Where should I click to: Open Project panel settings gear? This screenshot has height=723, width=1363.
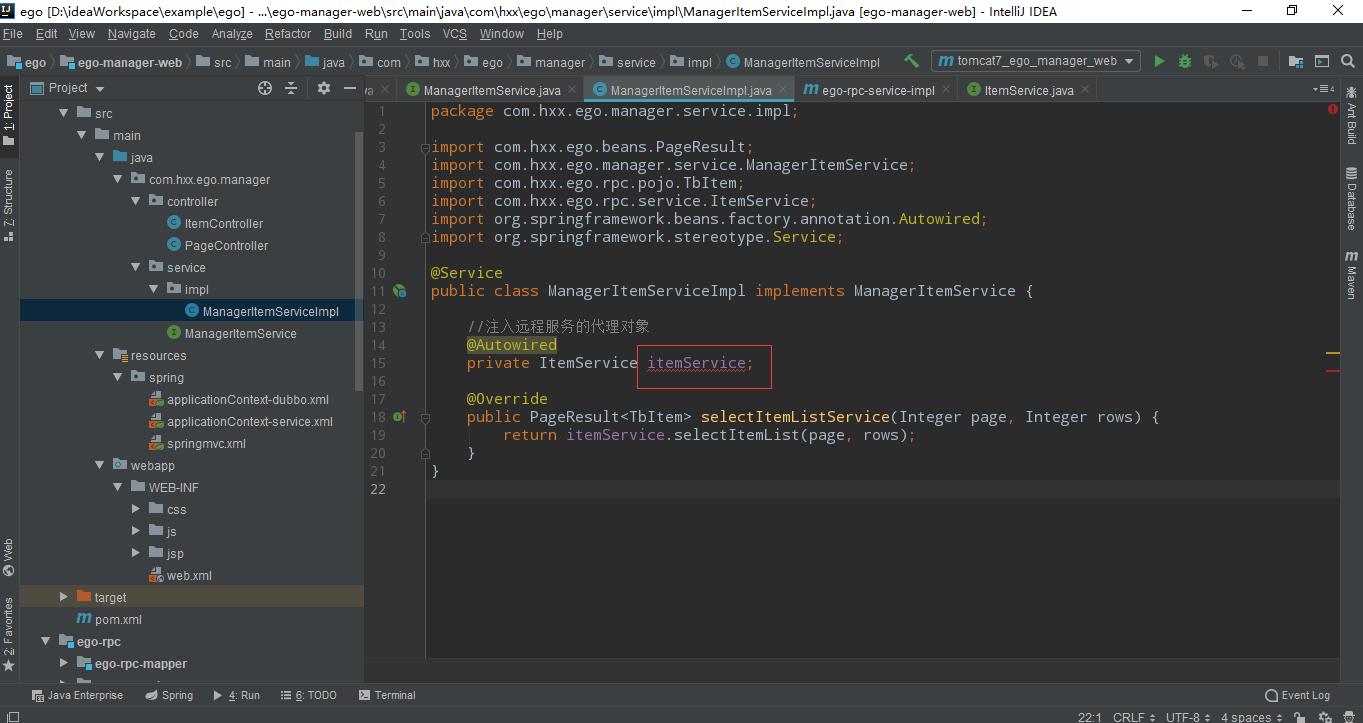coord(324,88)
